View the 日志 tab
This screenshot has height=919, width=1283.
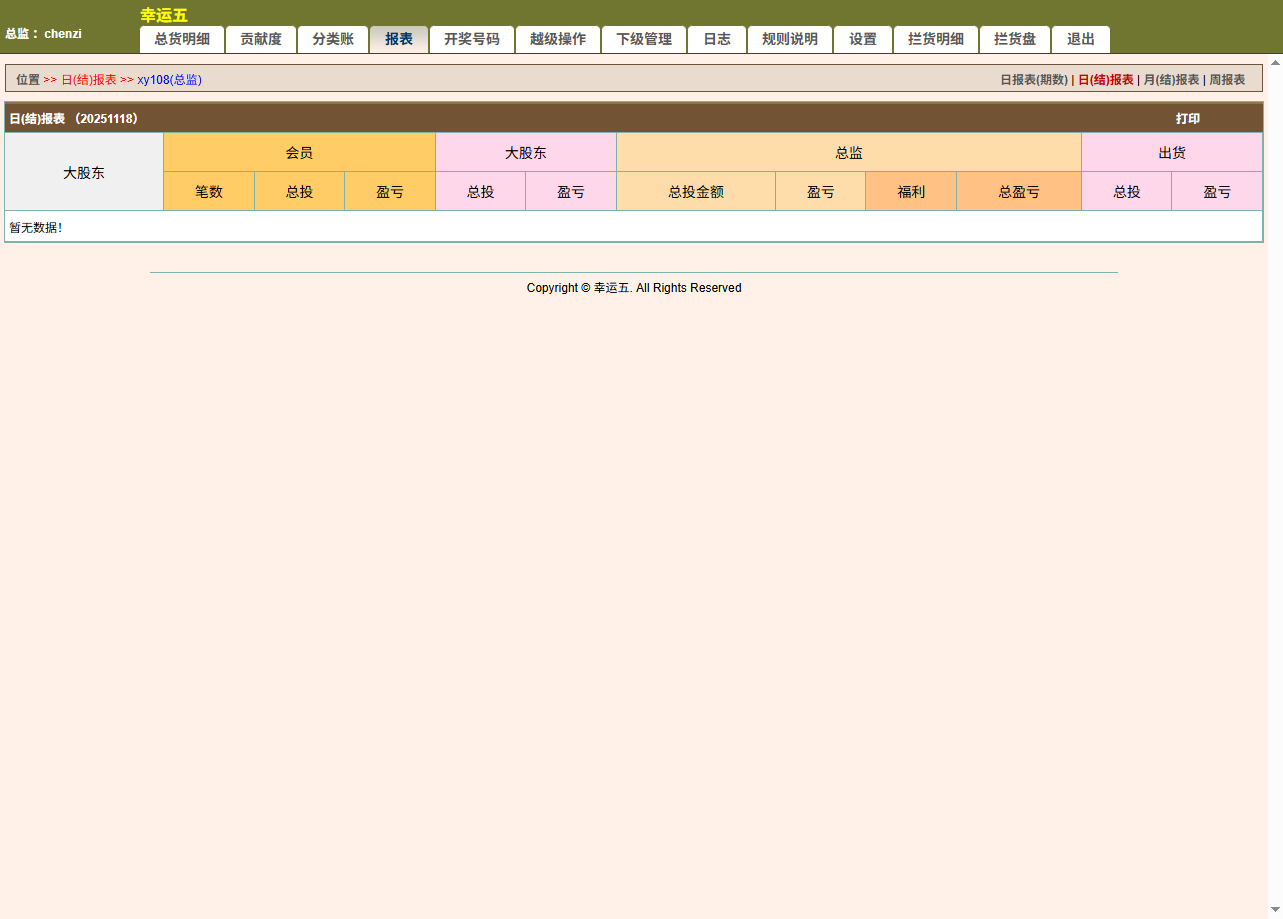coord(717,40)
